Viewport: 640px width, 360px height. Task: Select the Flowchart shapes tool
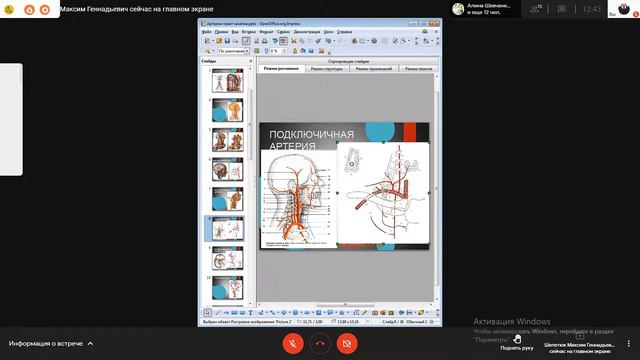(318, 313)
